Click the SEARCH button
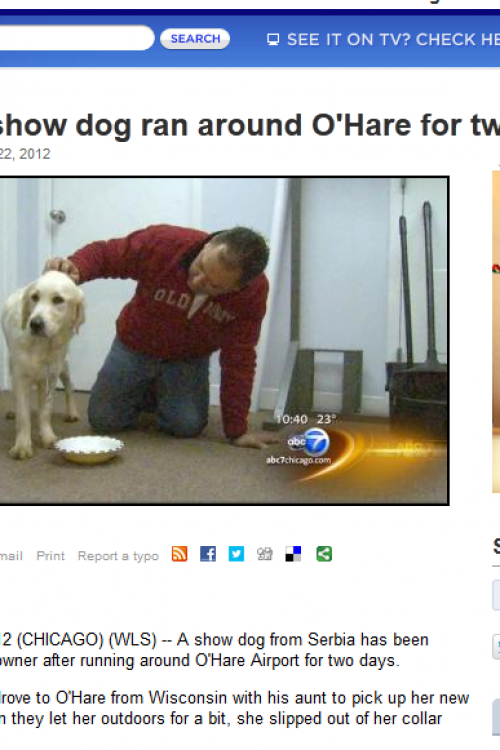Screen dimensions: 500x750 pos(195,39)
